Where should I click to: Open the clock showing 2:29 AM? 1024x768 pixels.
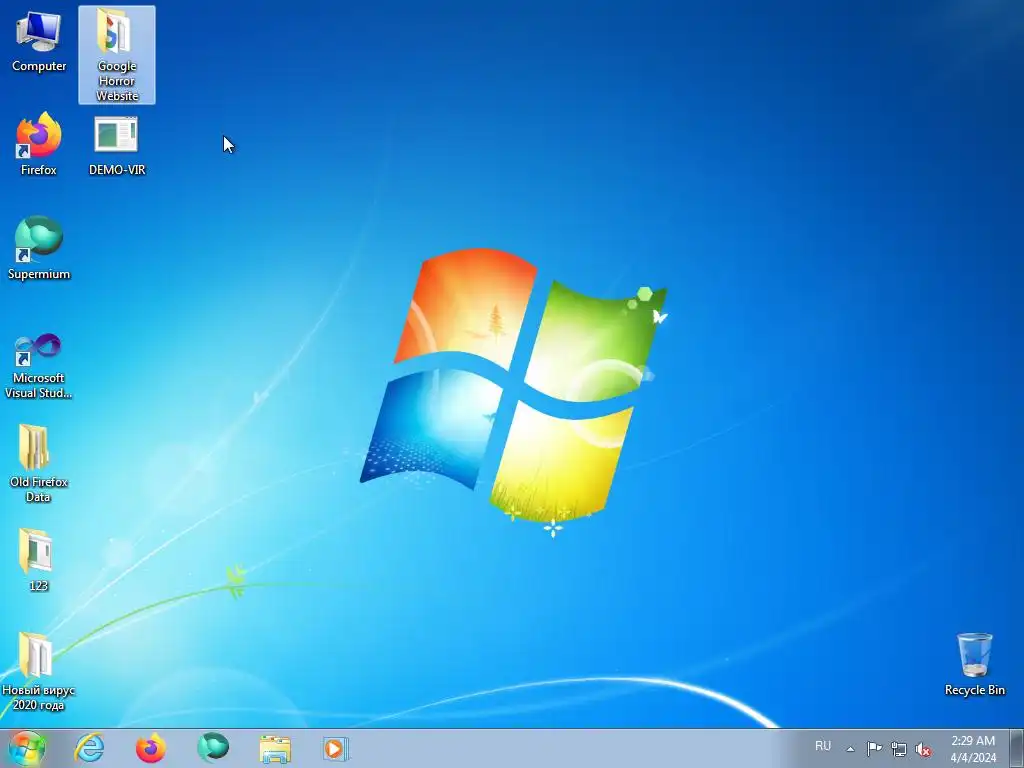click(973, 749)
